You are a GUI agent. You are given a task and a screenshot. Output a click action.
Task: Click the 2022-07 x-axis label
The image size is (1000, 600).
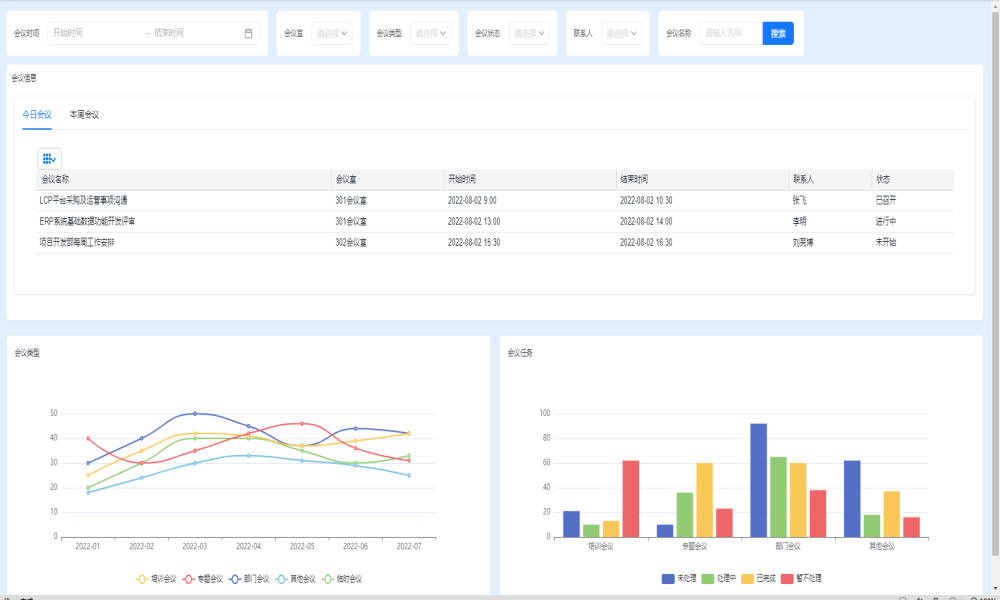tap(409, 546)
